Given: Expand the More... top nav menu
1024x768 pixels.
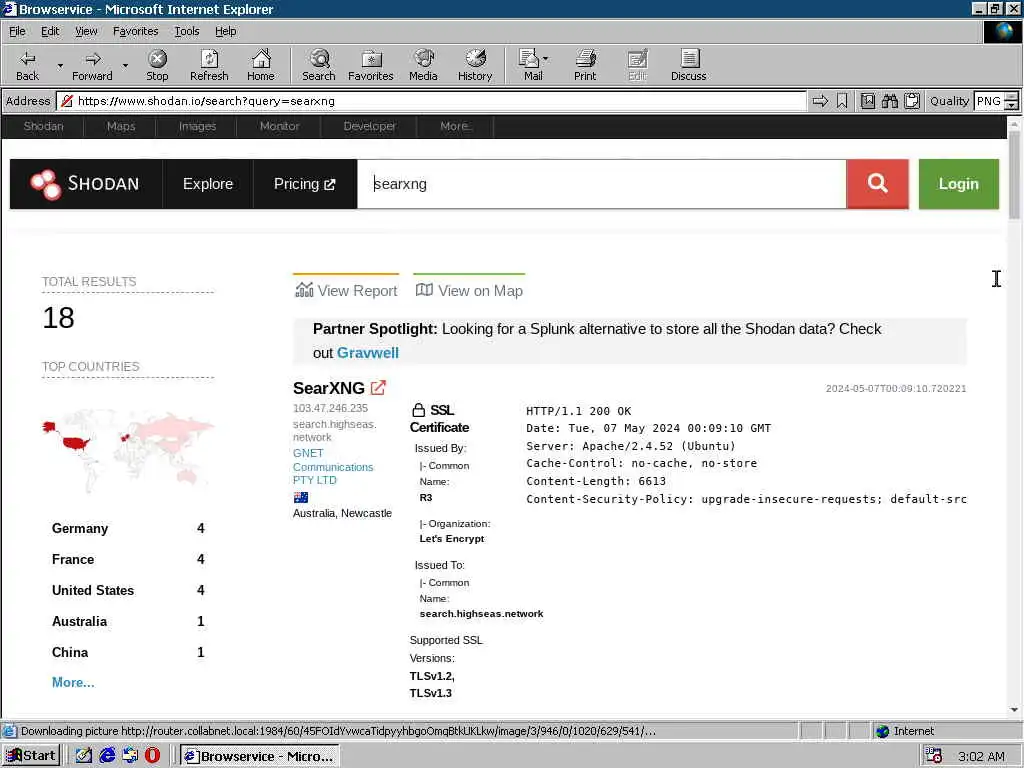Looking at the screenshot, I should [x=455, y=126].
